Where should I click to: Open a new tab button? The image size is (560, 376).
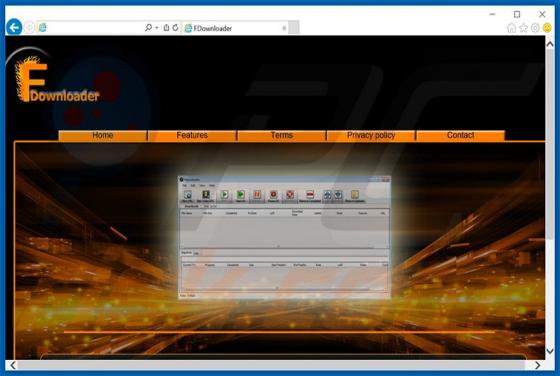point(294,28)
